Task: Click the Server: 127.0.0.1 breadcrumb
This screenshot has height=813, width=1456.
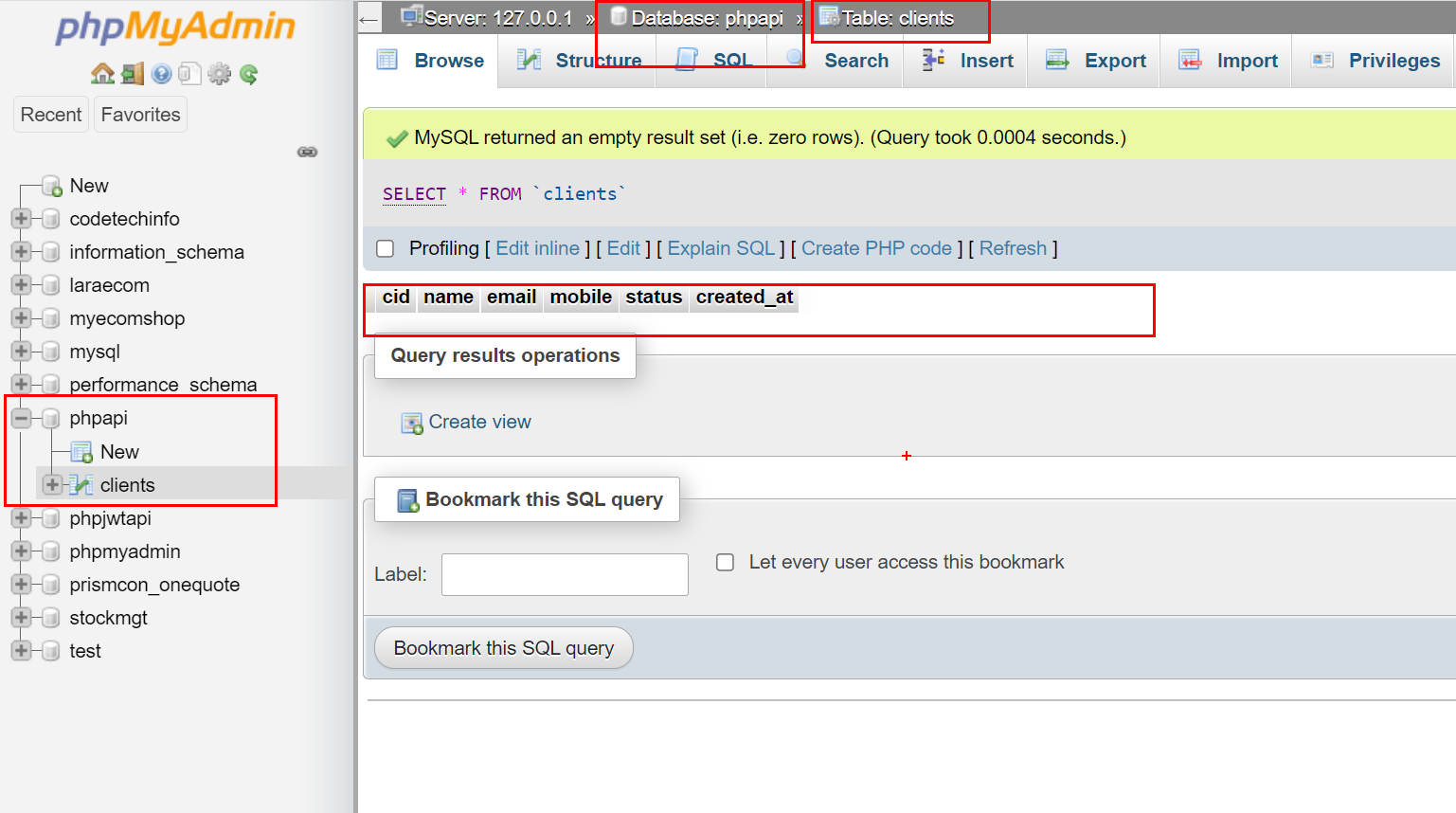Action: pyautogui.click(x=497, y=18)
